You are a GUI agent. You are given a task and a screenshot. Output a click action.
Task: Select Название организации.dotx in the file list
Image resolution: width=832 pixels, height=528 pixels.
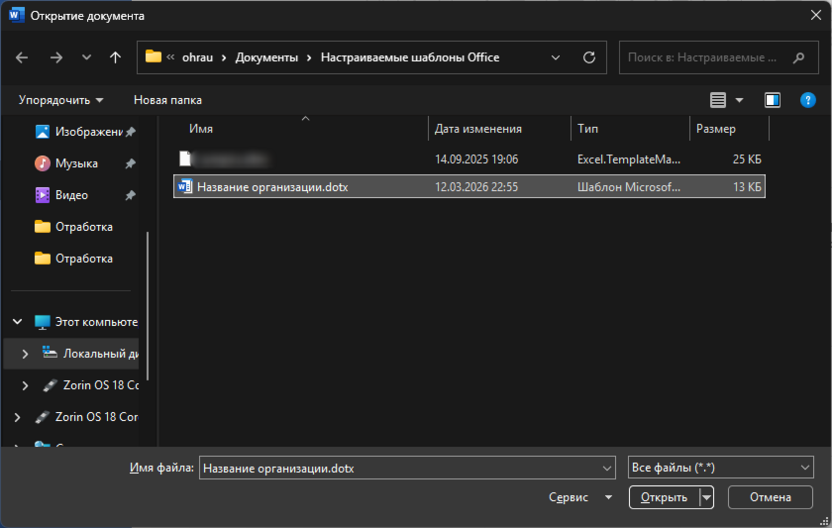point(470,186)
